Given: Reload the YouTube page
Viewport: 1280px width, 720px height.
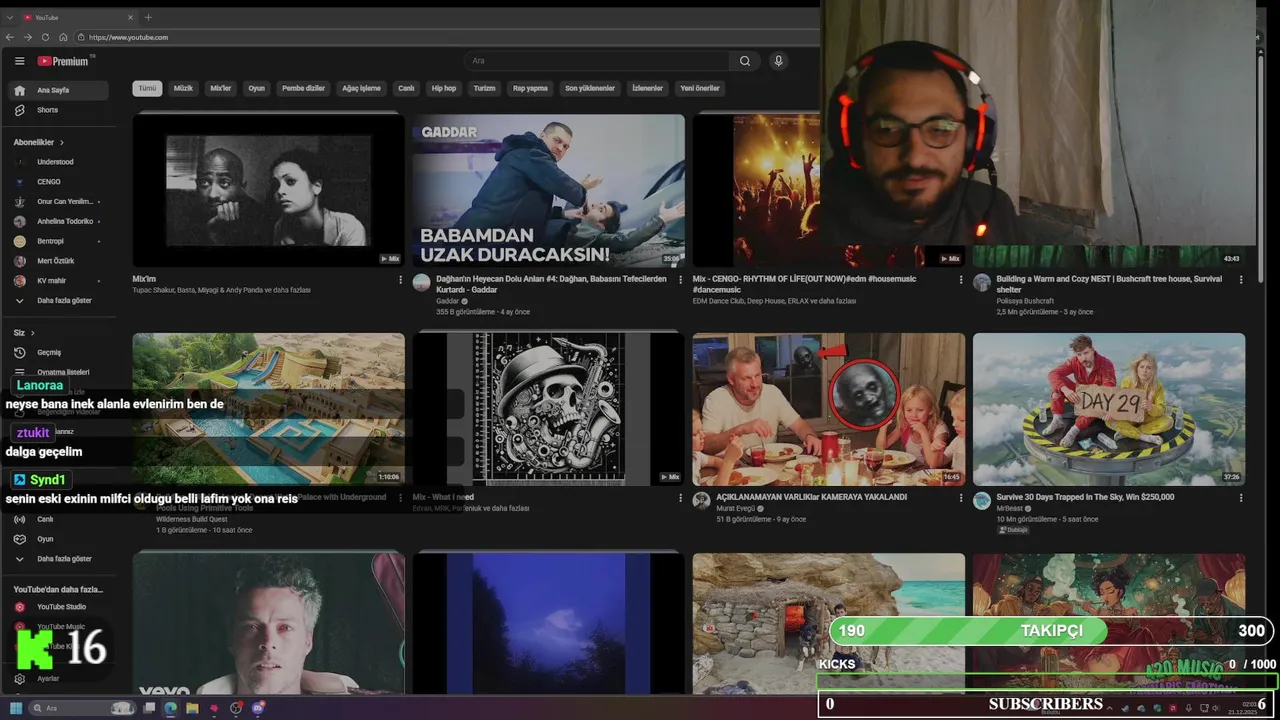Looking at the screenshot, I should (45, 37).
